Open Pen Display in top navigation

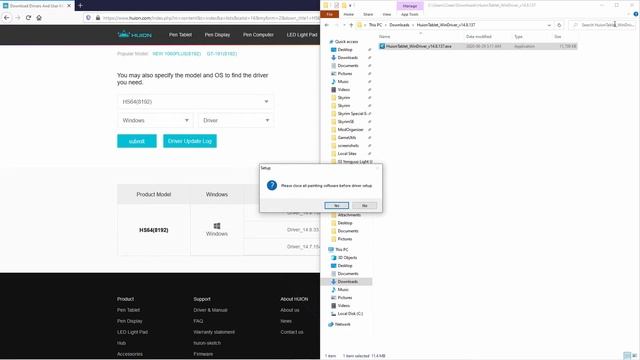217,35
